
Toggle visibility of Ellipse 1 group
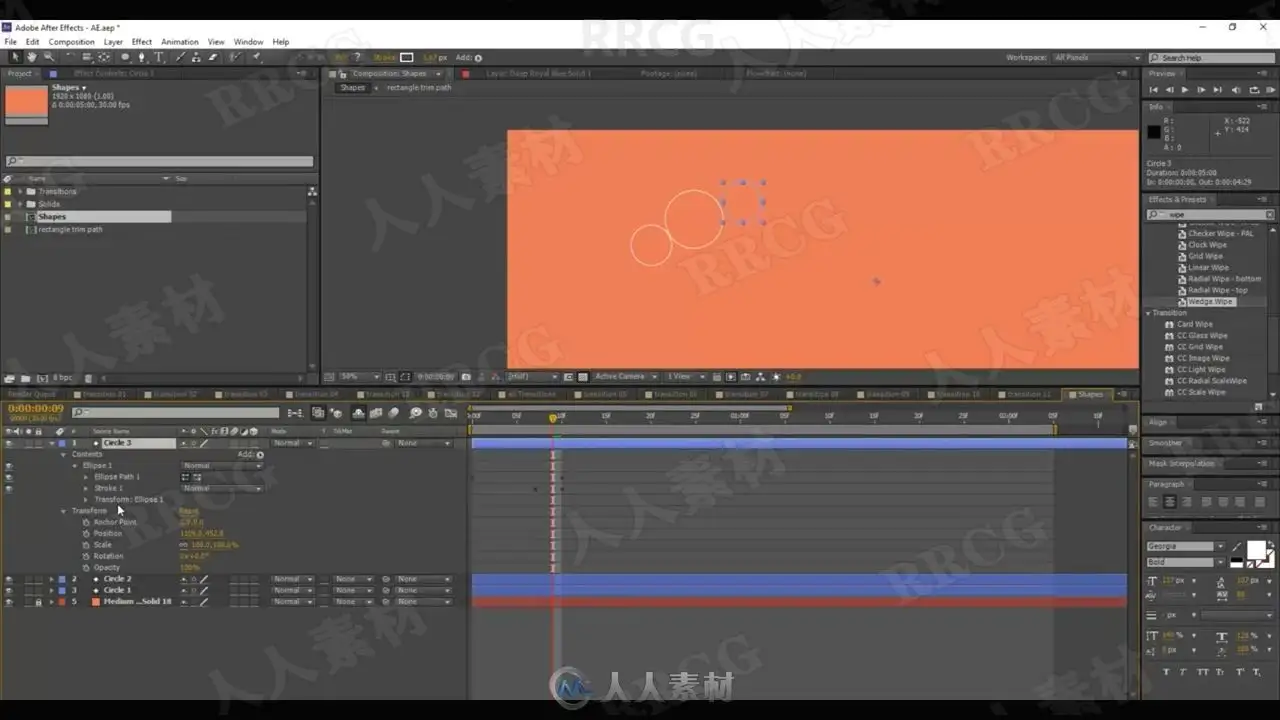pos(9,466)
